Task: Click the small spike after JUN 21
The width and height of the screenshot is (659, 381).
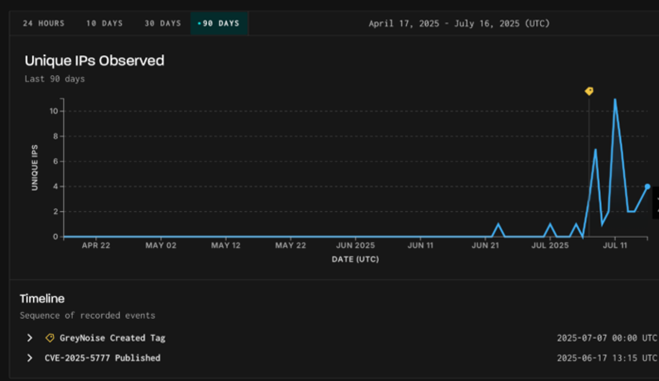Action: click(x=498, y=225)
